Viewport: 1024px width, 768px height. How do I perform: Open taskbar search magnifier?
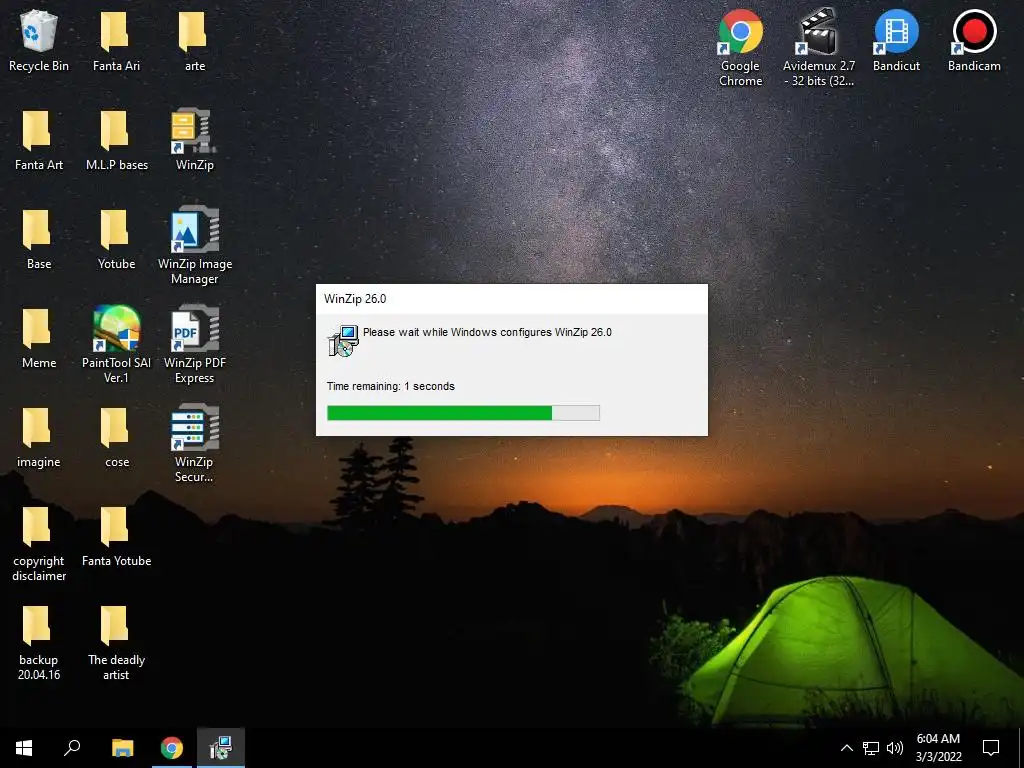(72, 748)
